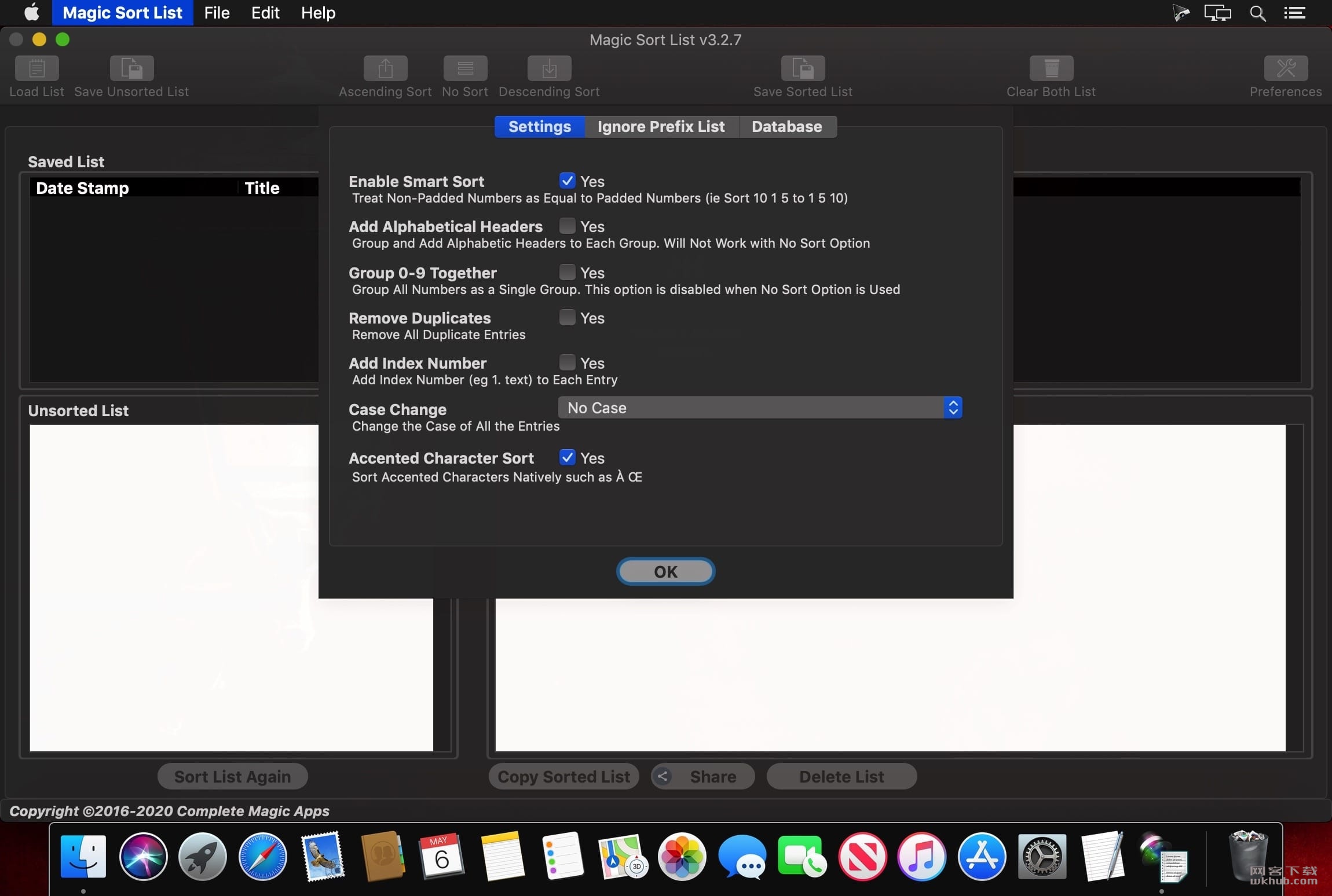
Task: Open Music from the Dock
Action: pos(922,857)
